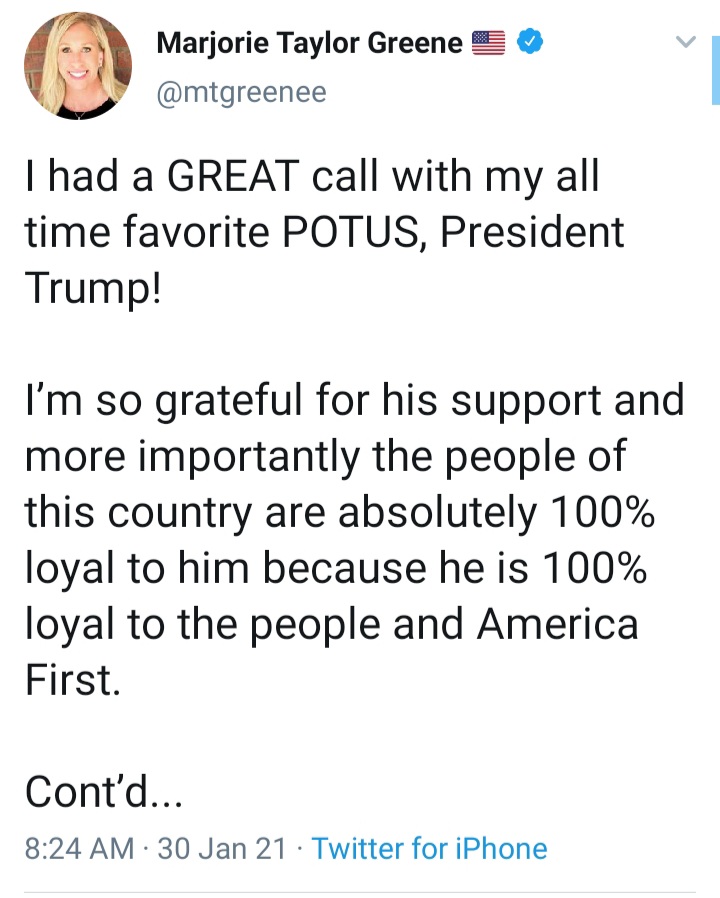Click the Twitter for iPhone link
Viewport: 720px width, 898px height.
click(430, 849)
